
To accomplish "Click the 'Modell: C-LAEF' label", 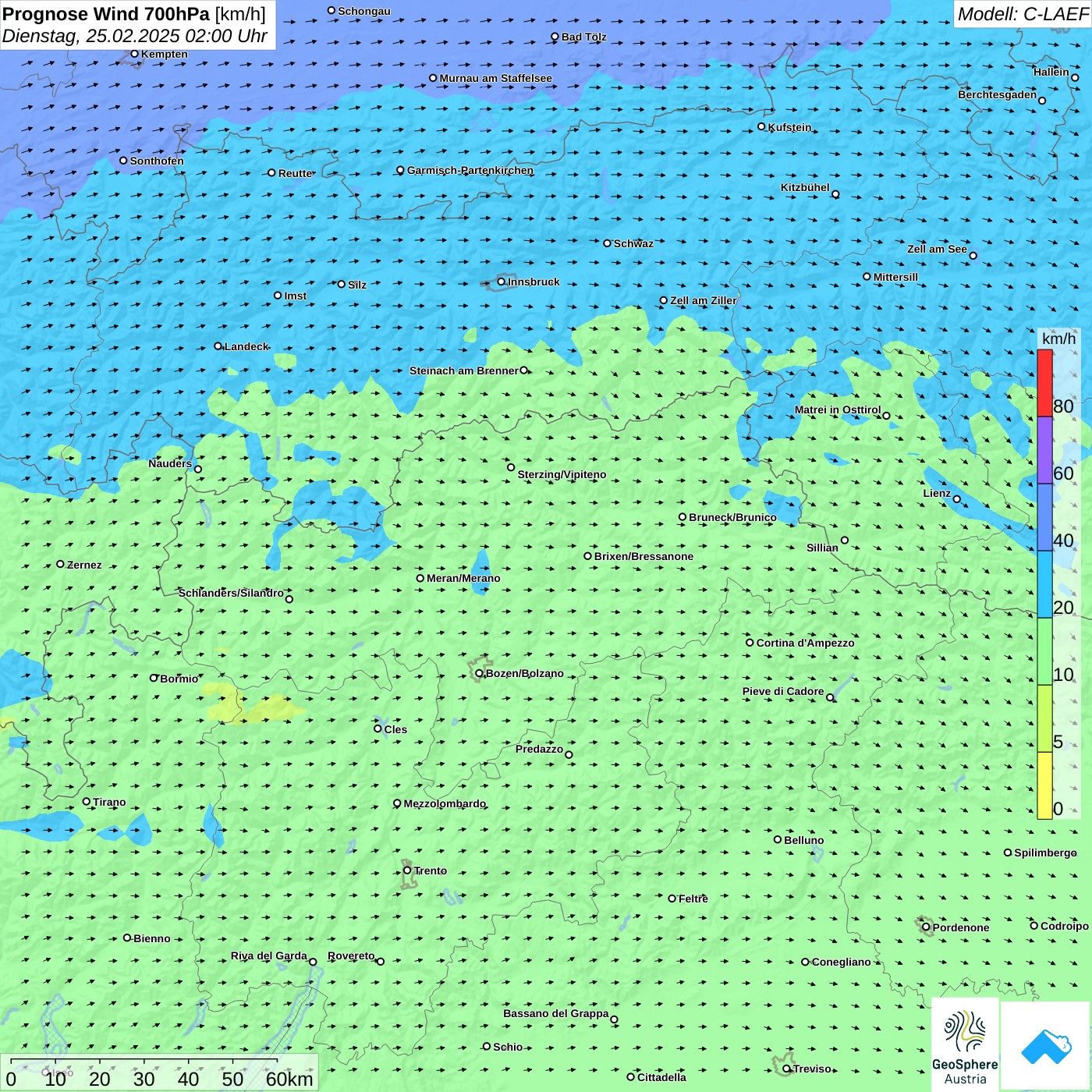I will click(1022, 14).
